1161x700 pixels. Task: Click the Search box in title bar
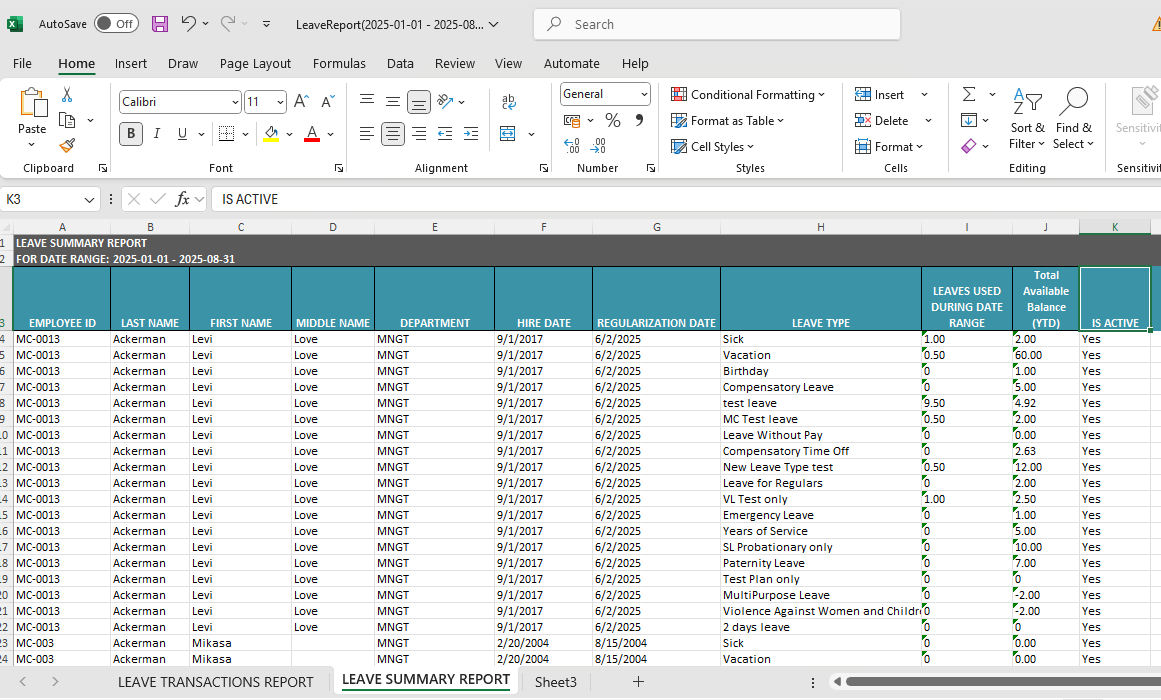pyautogui.click(x=716, y=24)
